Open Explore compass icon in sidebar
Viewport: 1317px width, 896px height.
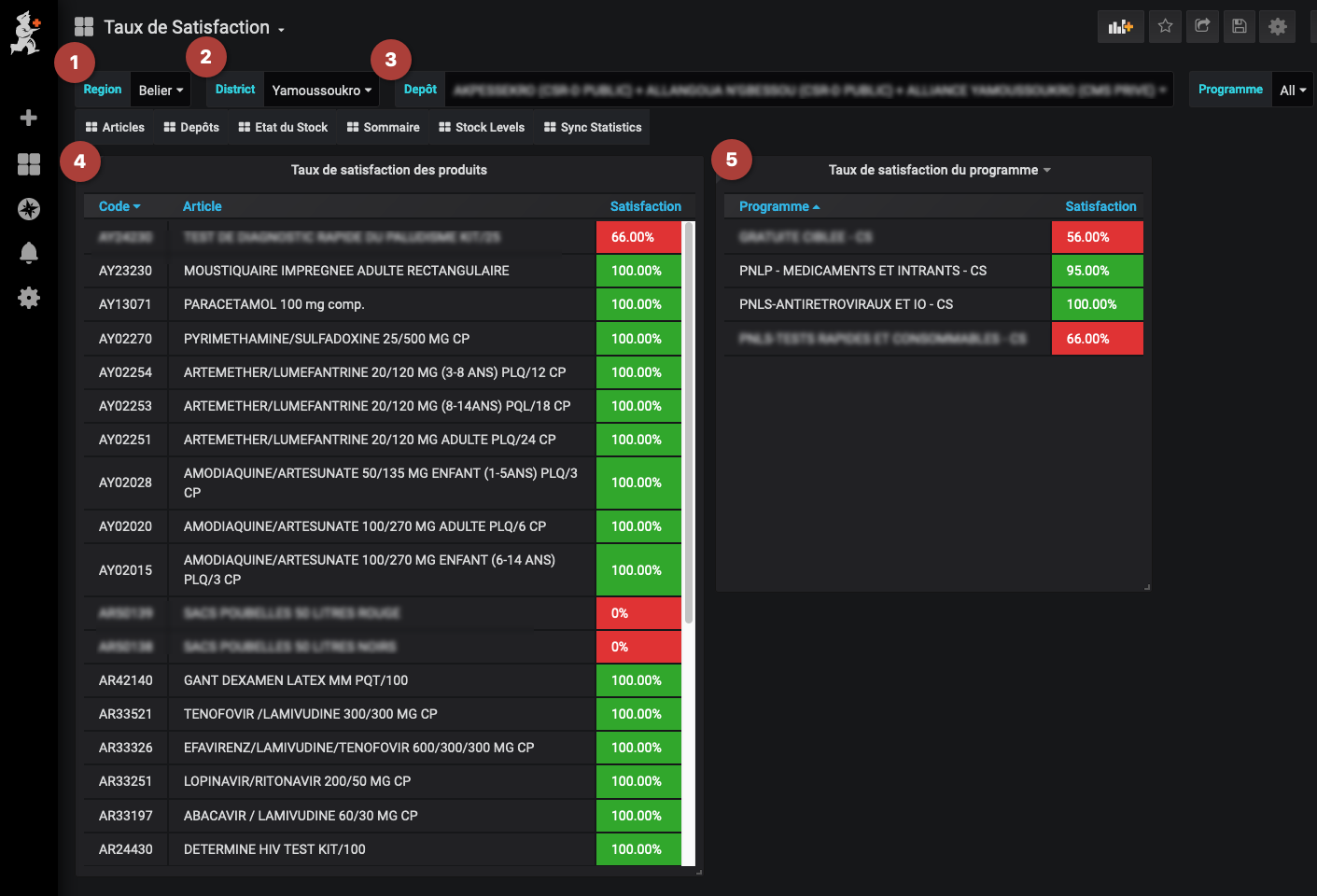click(x=29, y=209)
